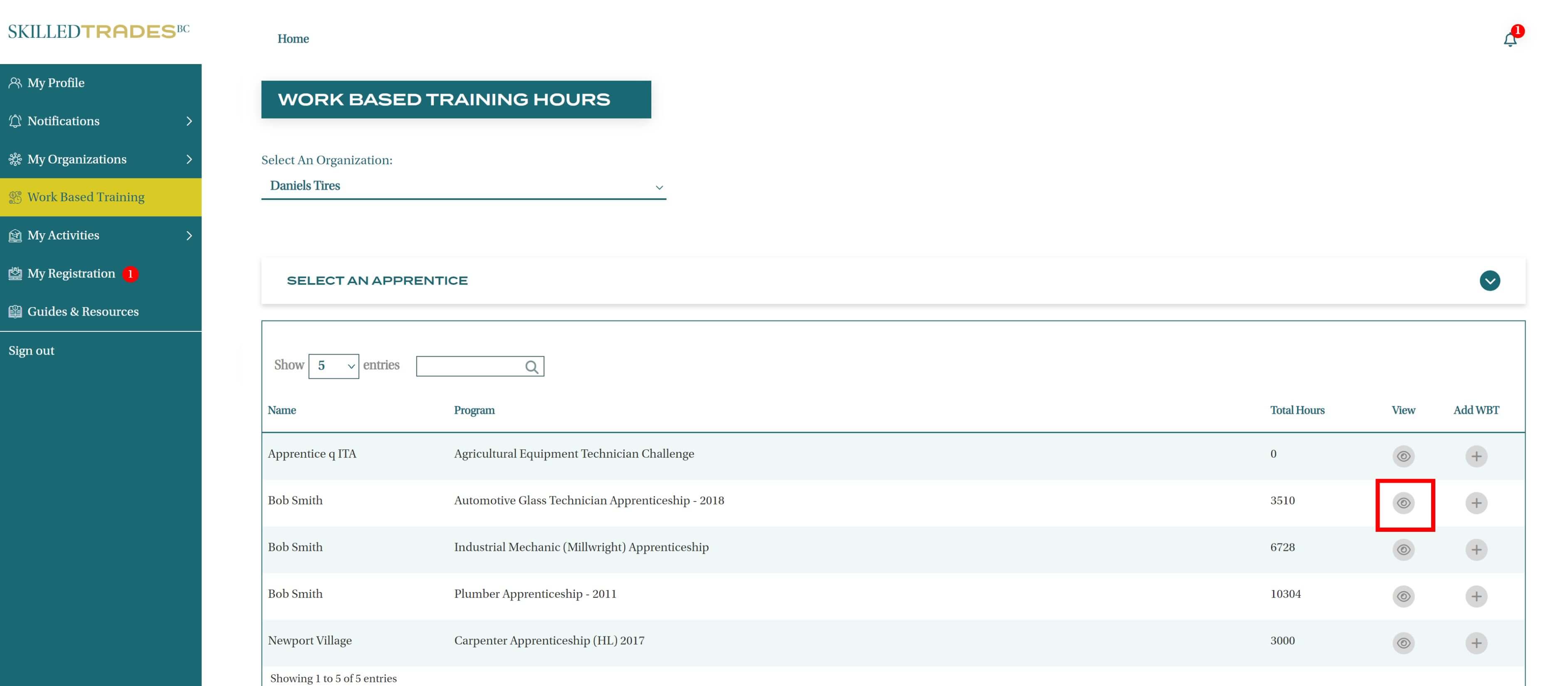Viewport: 1568px width, 686px height.
Task: View Bob Smith's Plumber Apprenticeship hours
Action: click(x=1403, y=596)
